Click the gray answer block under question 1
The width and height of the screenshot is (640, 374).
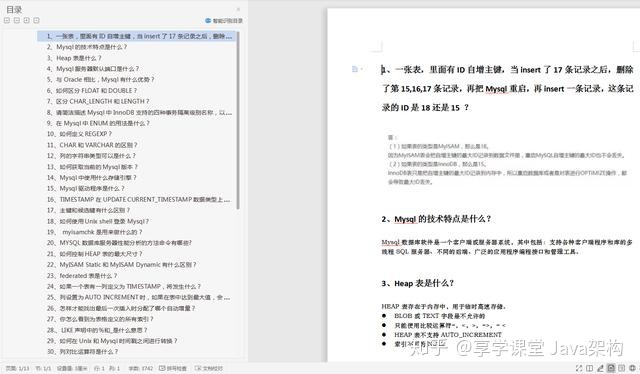(507, 159)
